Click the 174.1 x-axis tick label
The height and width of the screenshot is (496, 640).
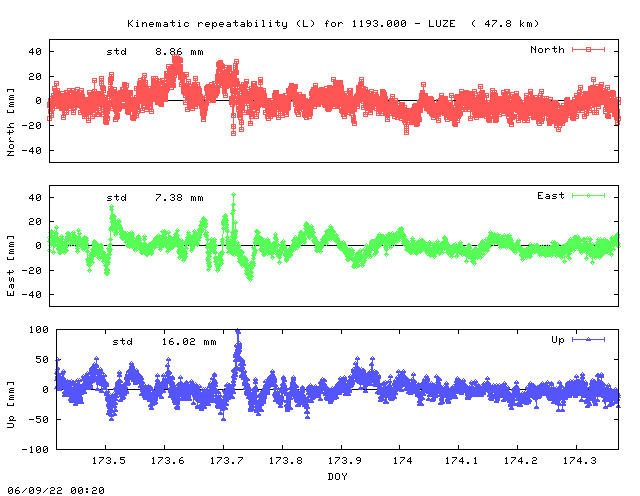[x=461, y=461]
